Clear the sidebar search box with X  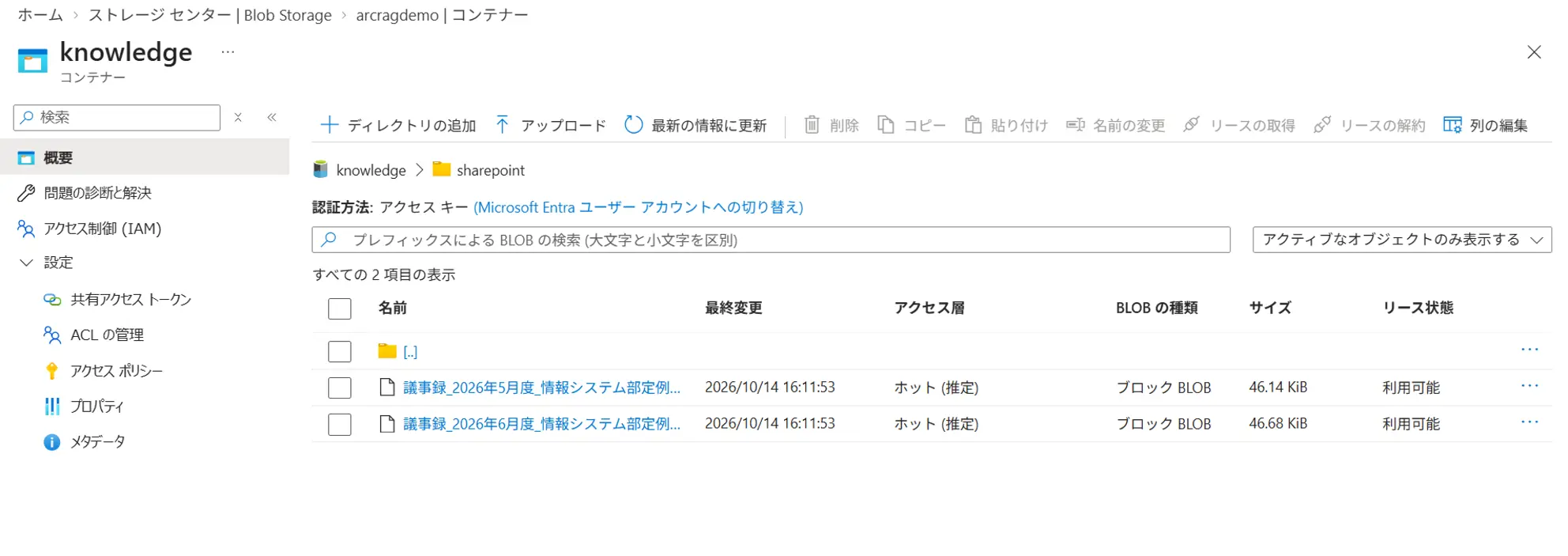click(x=238, y=117)
